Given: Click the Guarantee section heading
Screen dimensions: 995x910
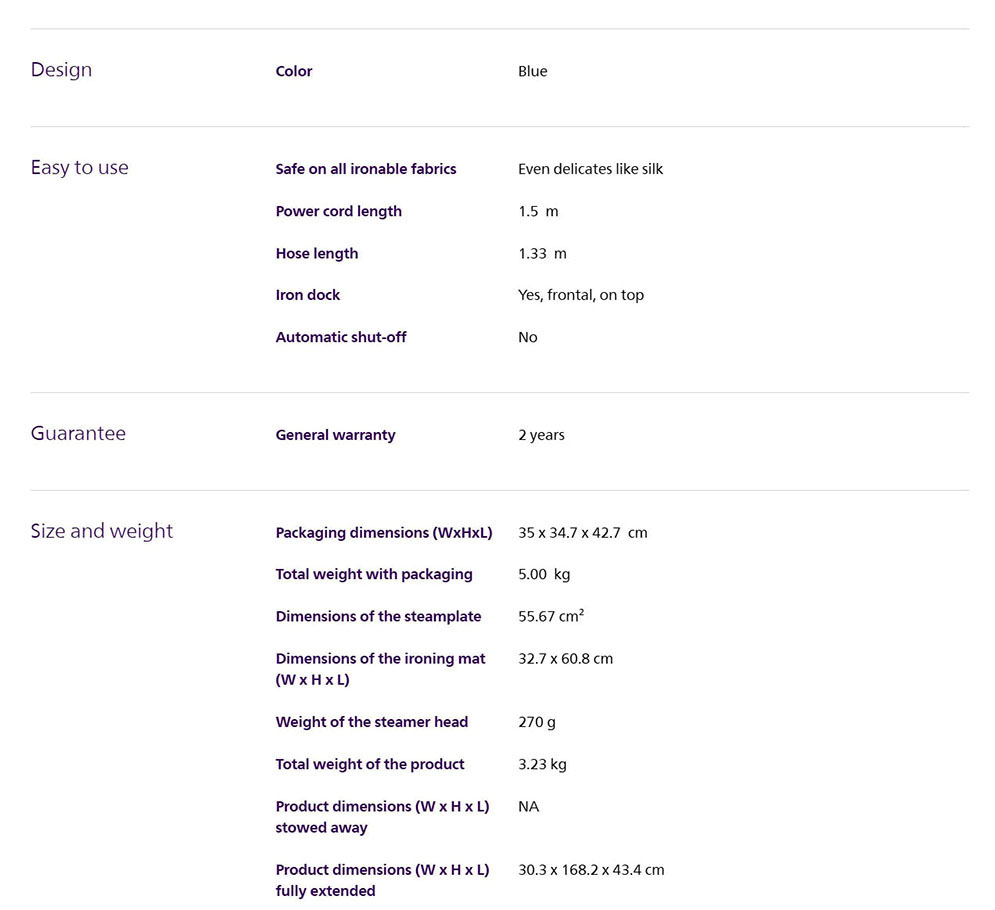Looking at the screenshot, I should click(x=78, y=434).
